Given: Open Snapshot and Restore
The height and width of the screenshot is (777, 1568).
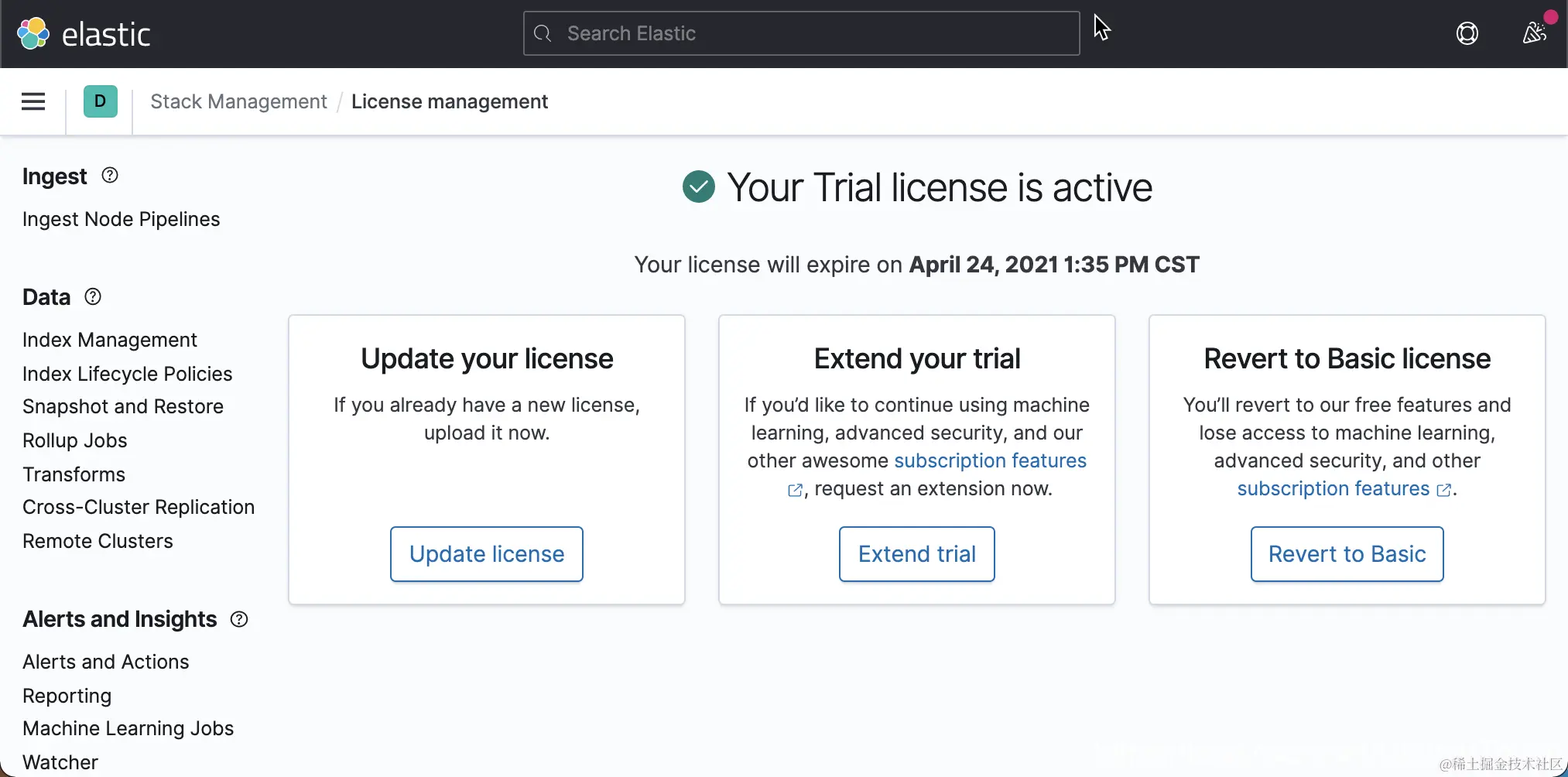Looking at the screenshot, I should tap(123, 406).
